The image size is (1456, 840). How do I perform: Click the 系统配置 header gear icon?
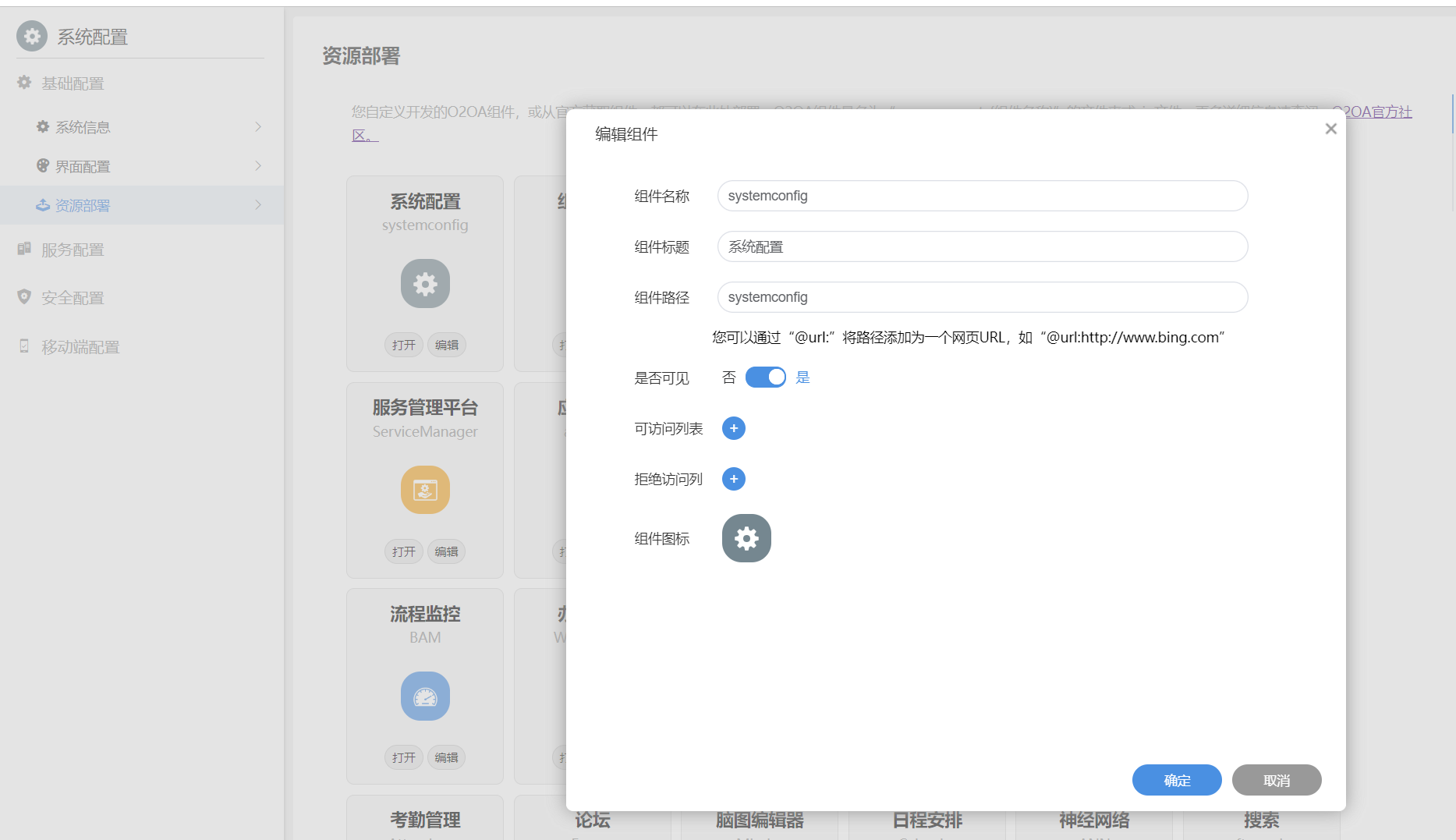32,37
